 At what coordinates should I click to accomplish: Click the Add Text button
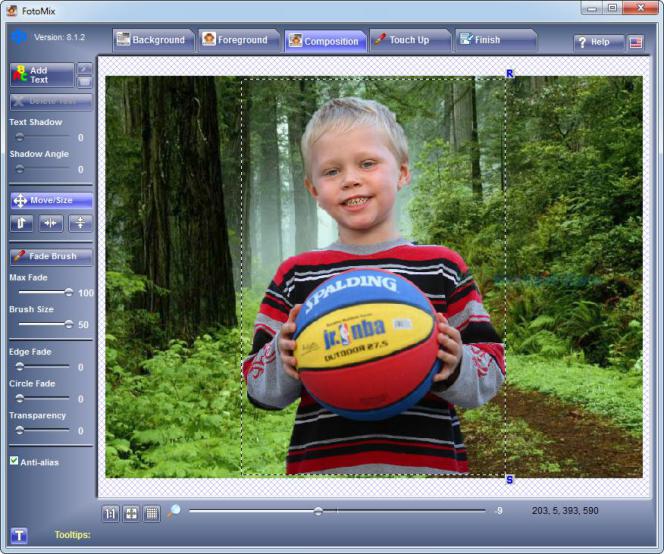41,75
